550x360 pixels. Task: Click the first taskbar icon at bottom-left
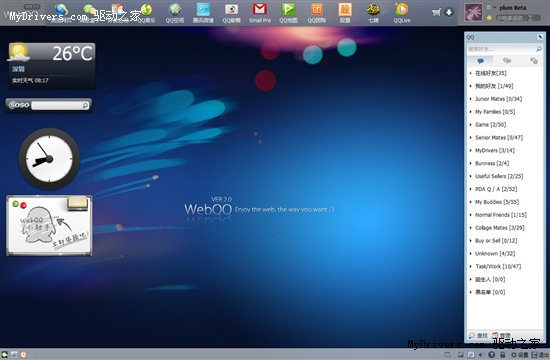(5, 354)
